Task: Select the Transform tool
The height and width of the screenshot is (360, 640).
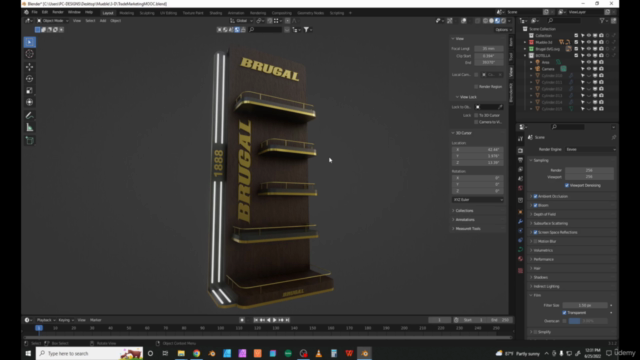Action: point(29,102)
